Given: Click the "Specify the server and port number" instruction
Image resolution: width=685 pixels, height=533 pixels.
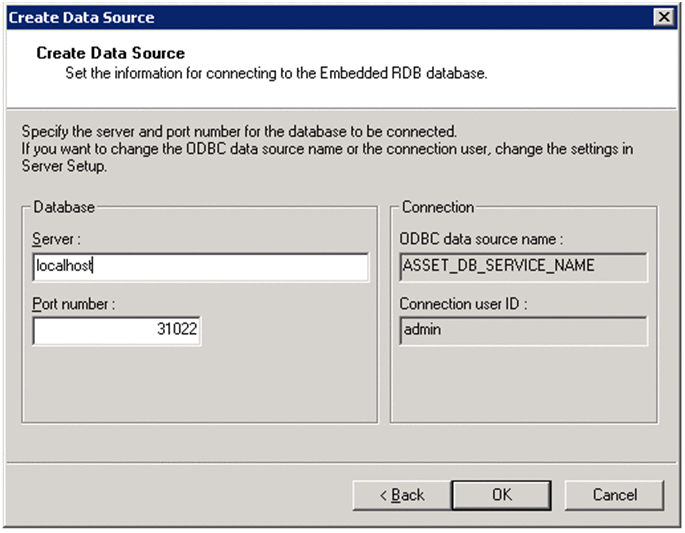Looking at the screenshot, I should 238,131.
